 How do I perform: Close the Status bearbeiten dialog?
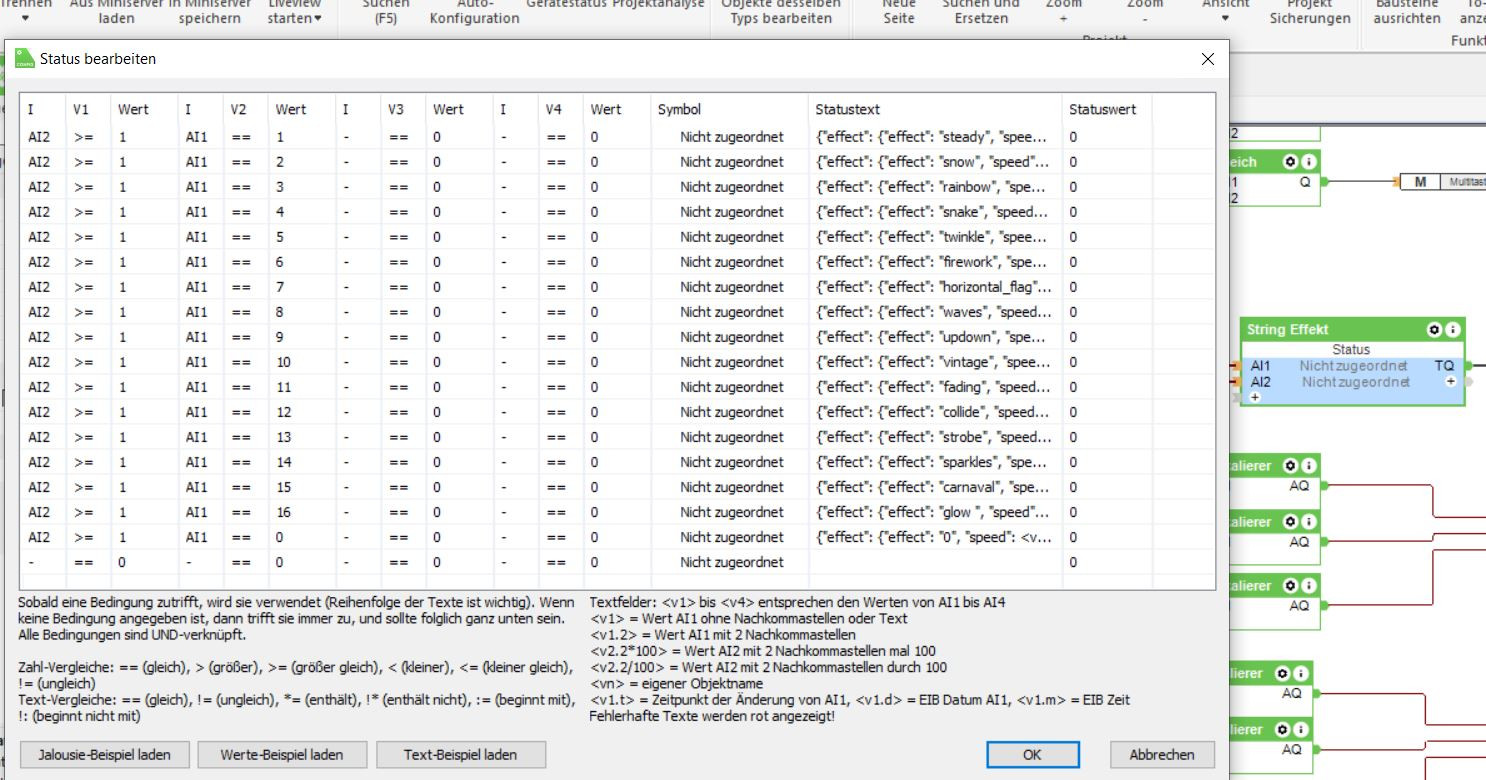click(1207, 59)
